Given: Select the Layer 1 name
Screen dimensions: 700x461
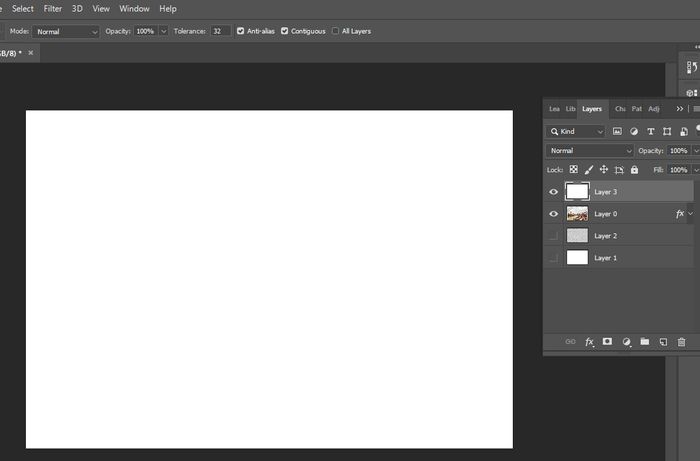Looking at the screenshot, I should point(605,258).
